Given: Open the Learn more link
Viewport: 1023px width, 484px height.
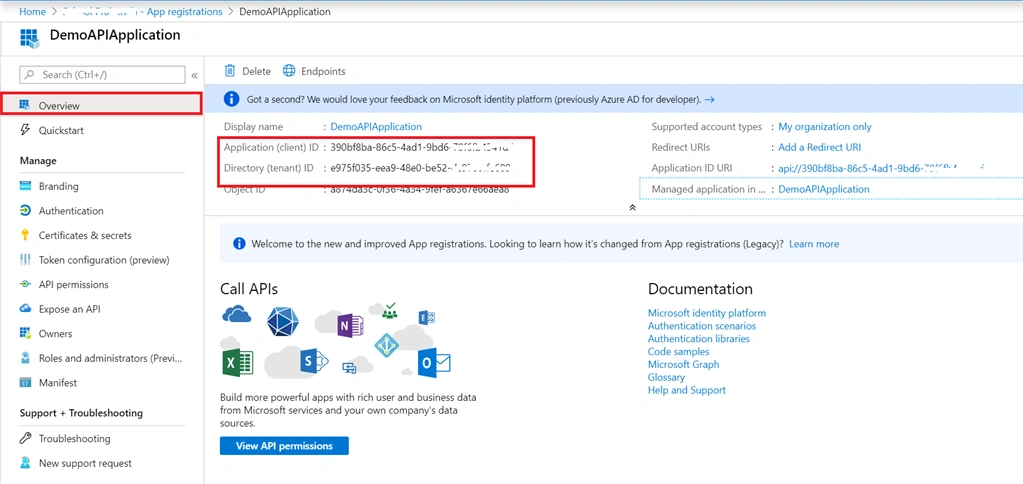Looking at the screenshot, I should point(814,244).
